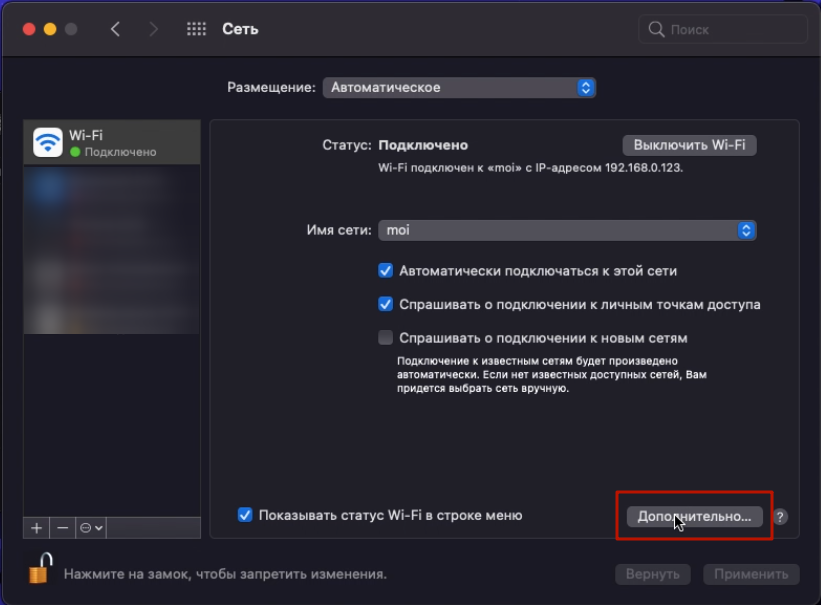Click the forward navigation arrow

153,29
